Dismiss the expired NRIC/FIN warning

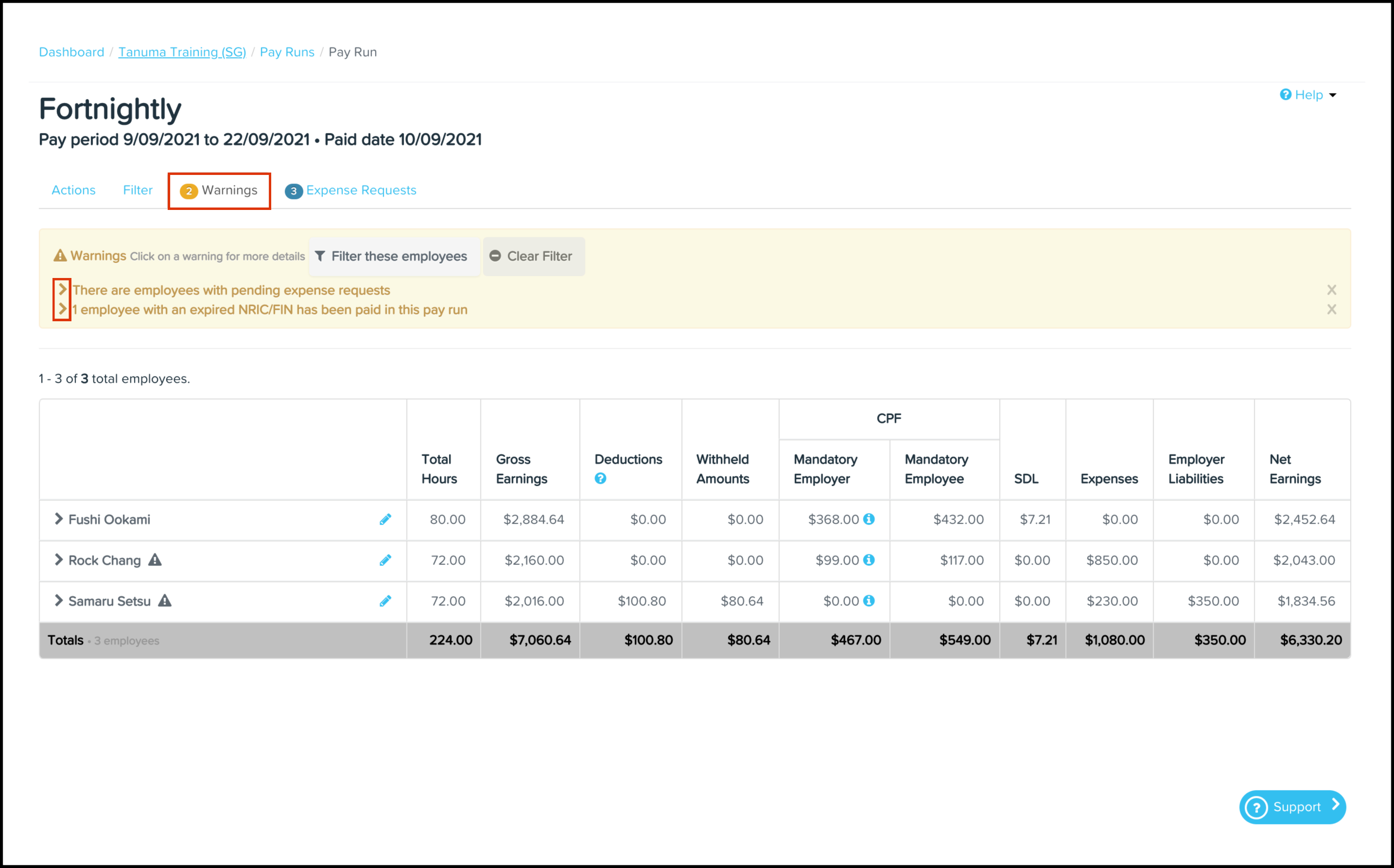click(1331, 310)
